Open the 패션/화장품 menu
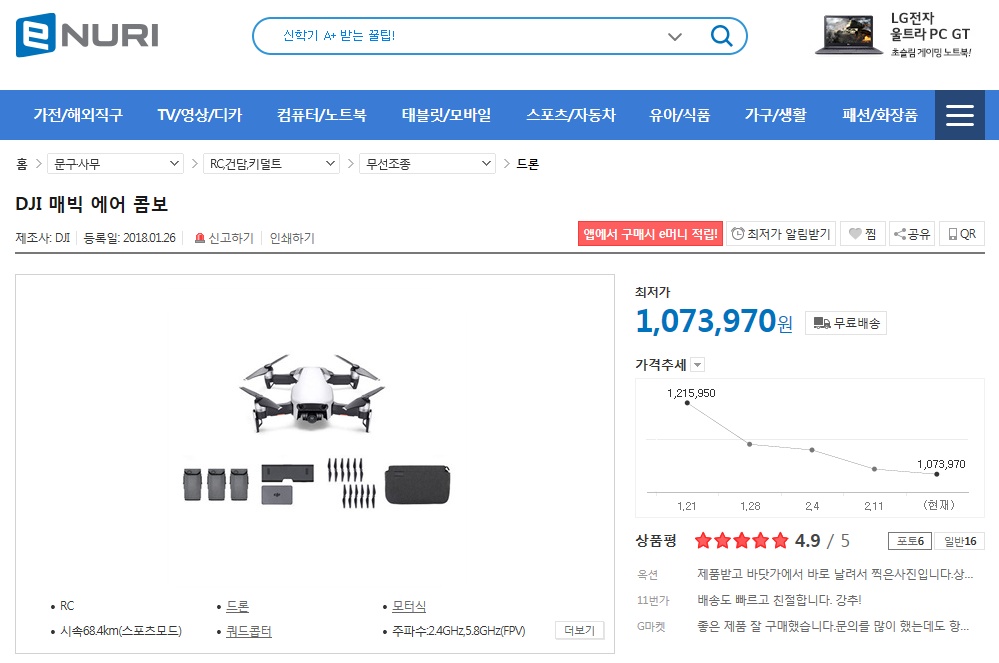The height and width of the screenshot is (663, 999). coord(879,115)
